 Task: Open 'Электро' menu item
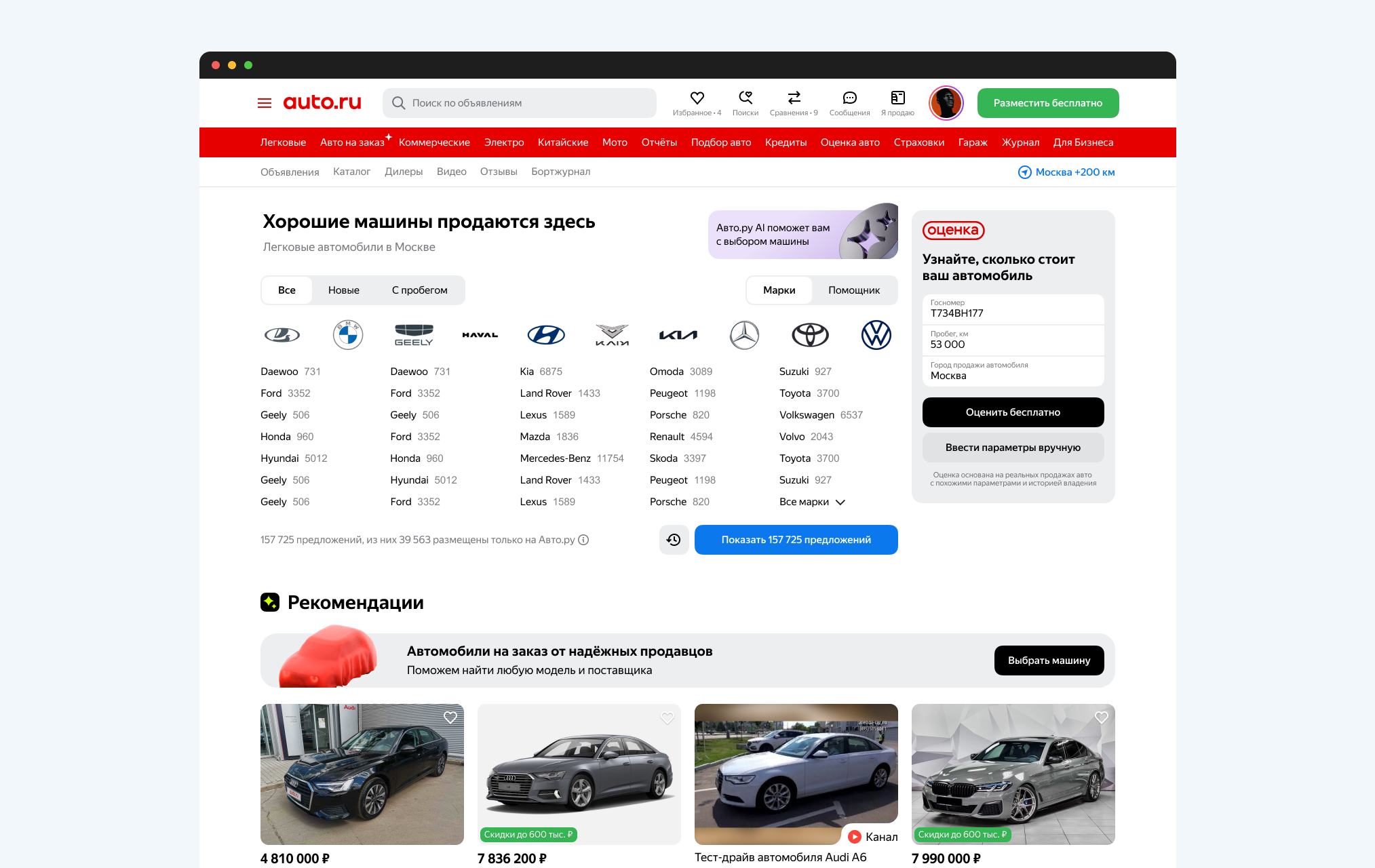coord(504,142)
